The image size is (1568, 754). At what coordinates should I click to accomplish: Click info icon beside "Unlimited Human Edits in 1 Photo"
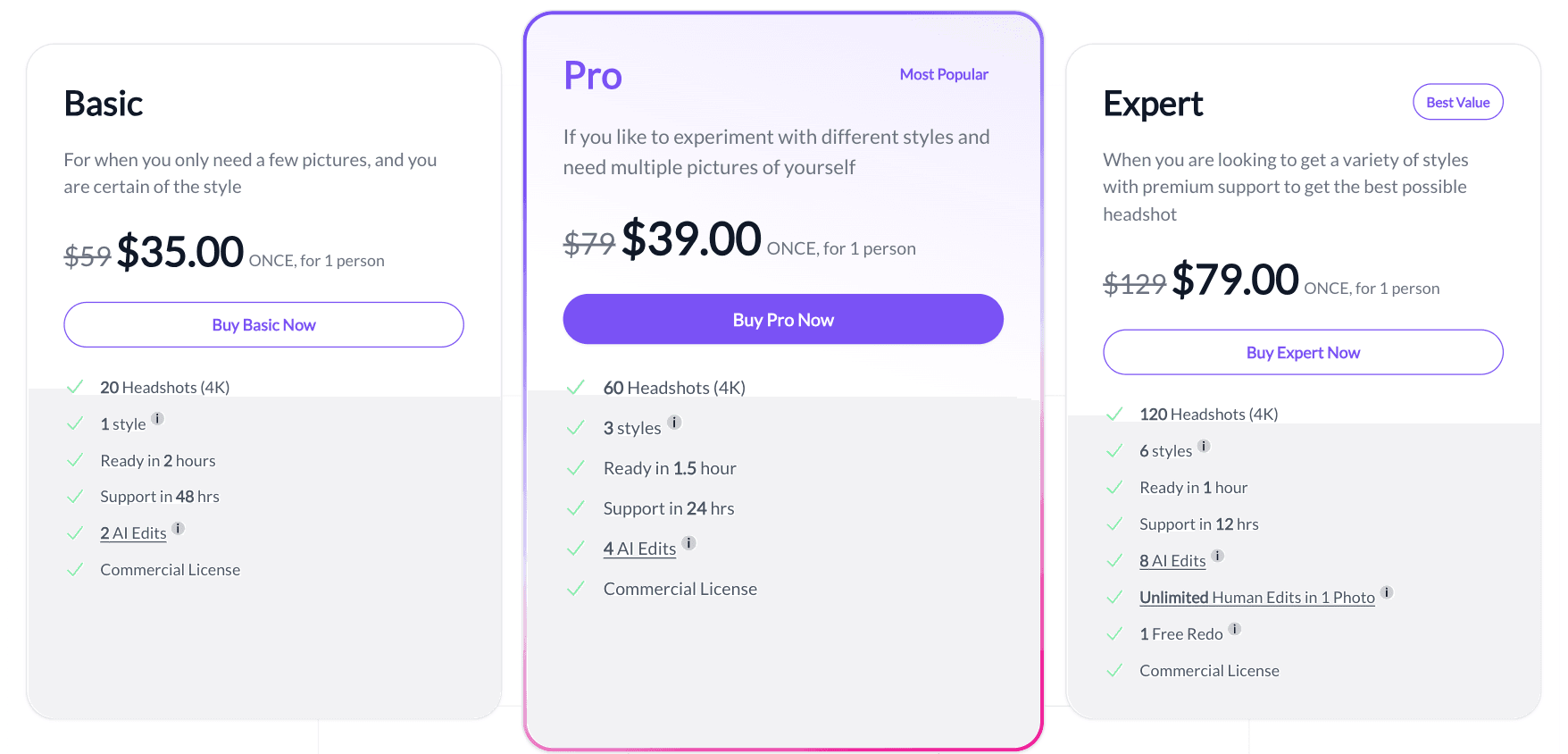tap(1387, 592)
